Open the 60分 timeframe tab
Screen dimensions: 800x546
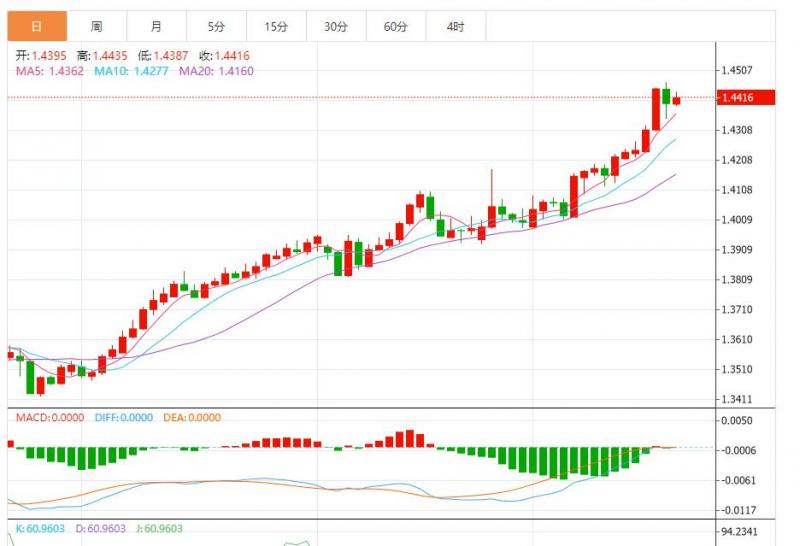pyautogui.click(x=395, y=26)
